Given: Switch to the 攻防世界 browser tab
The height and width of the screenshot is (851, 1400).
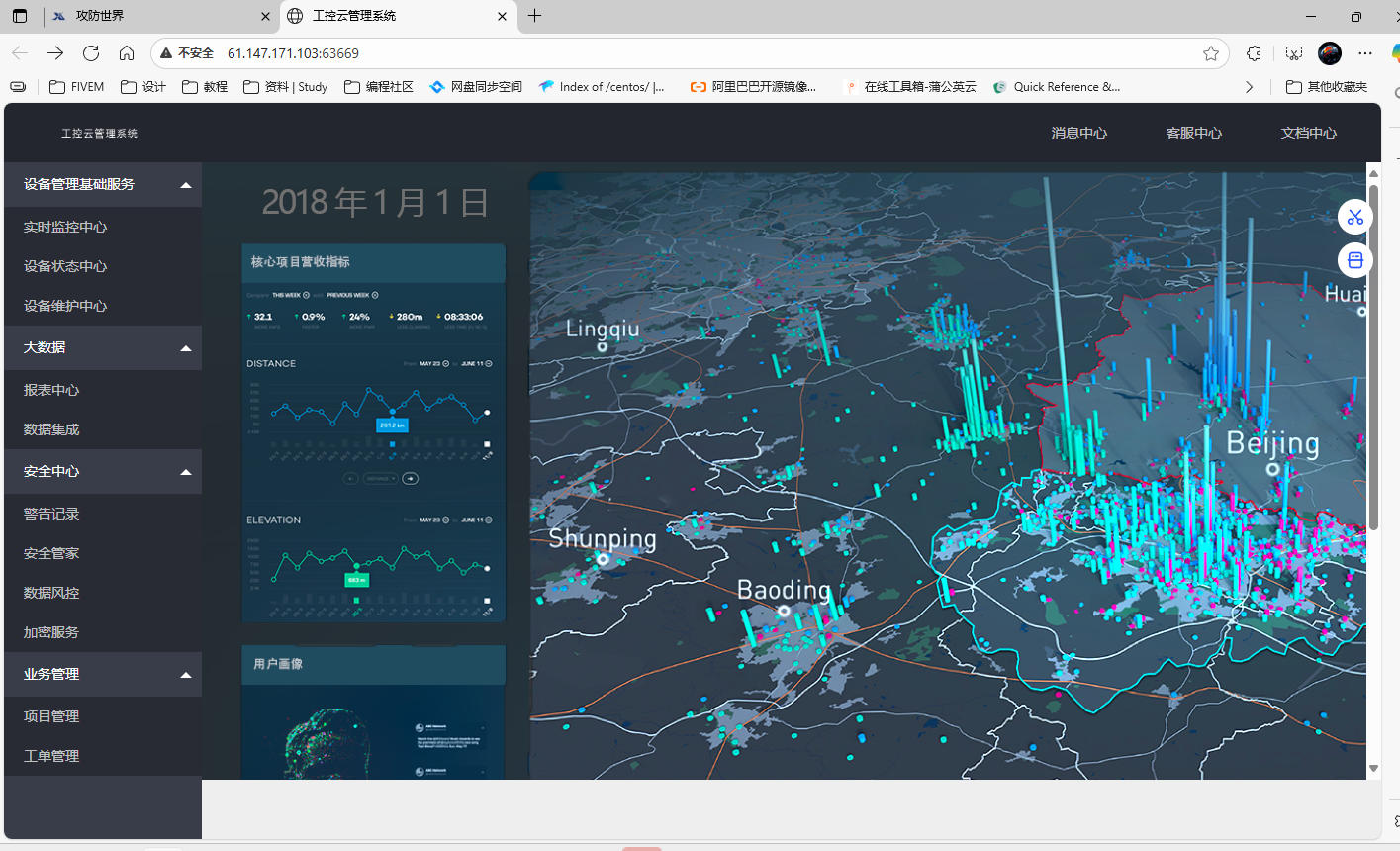Looking at the screenshot, I should coord(148,16).
